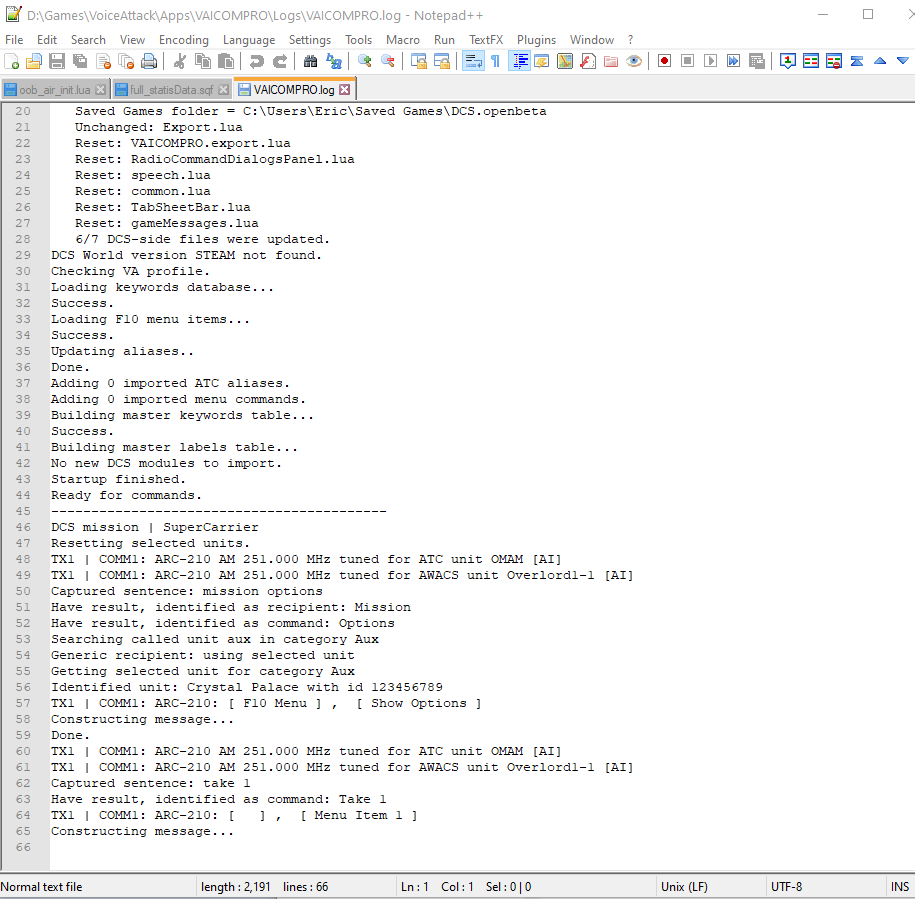Stop macro recording square button
This screenshot has height=899, width=915.
click(x=687, y=61)
